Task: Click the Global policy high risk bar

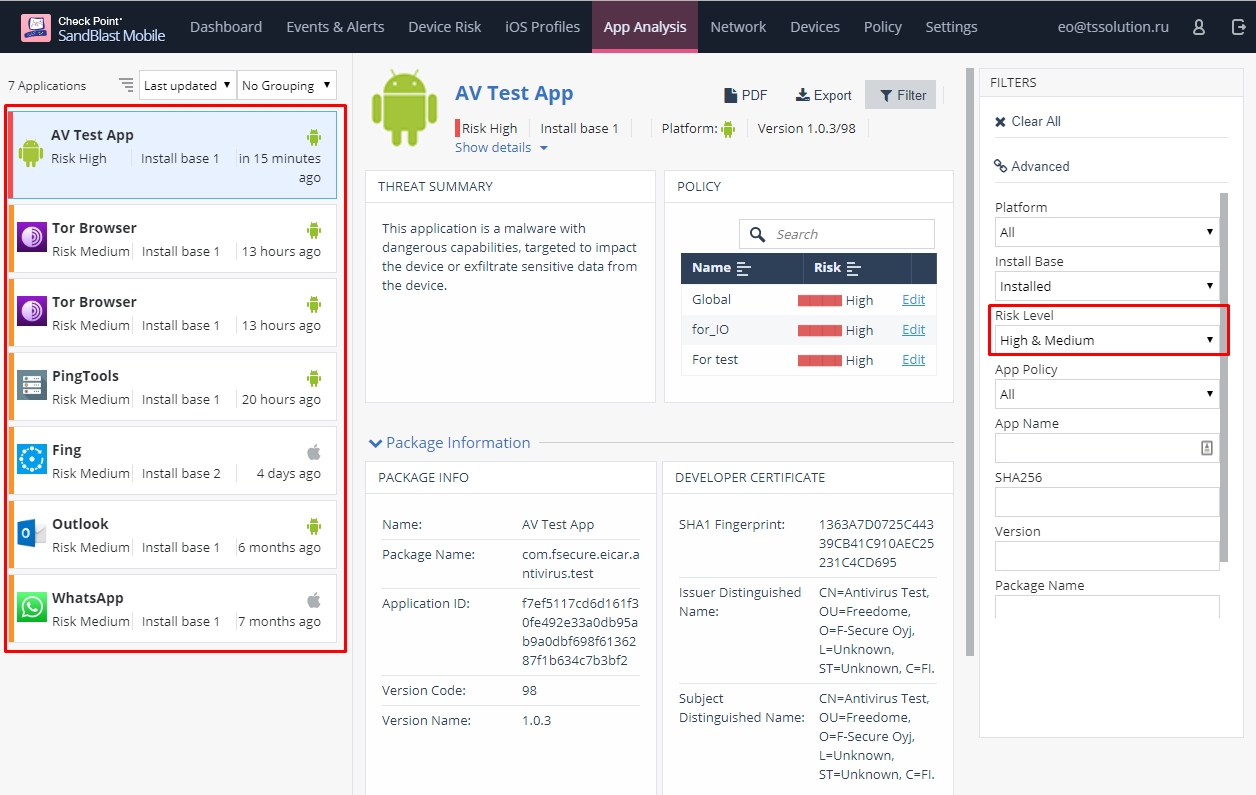Action: [x=820, y=300]
